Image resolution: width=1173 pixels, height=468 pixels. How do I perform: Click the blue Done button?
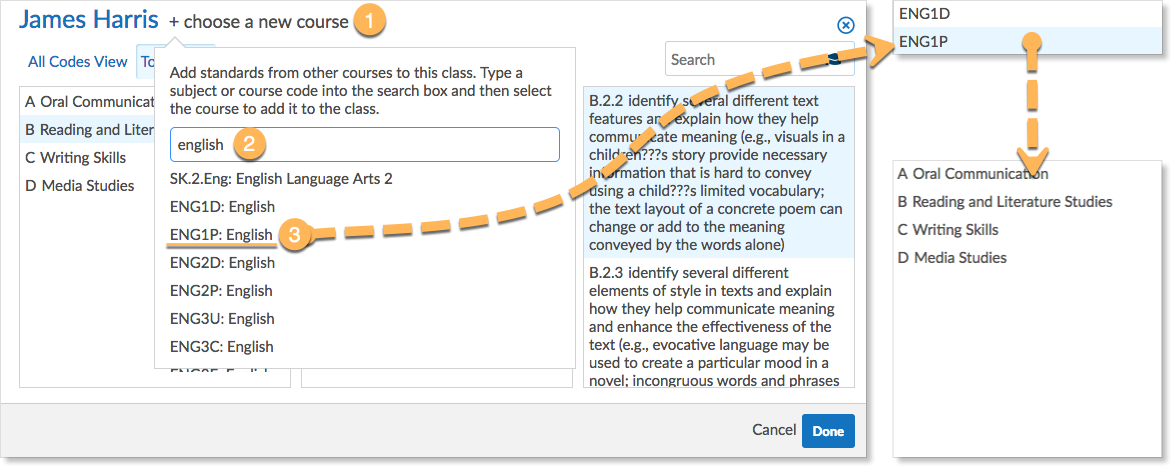(828, 431)
